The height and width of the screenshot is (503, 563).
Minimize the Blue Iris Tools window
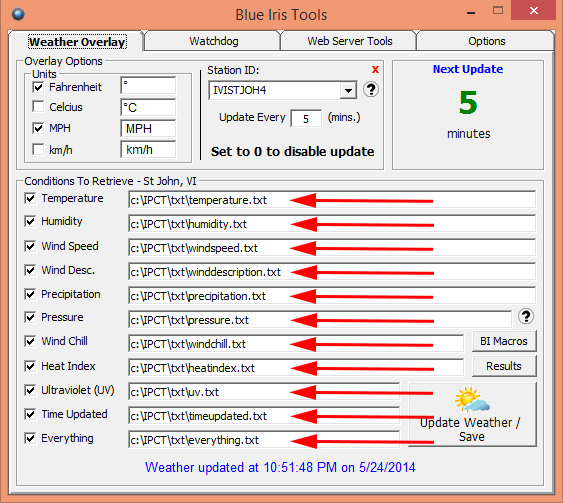[471, 13]
